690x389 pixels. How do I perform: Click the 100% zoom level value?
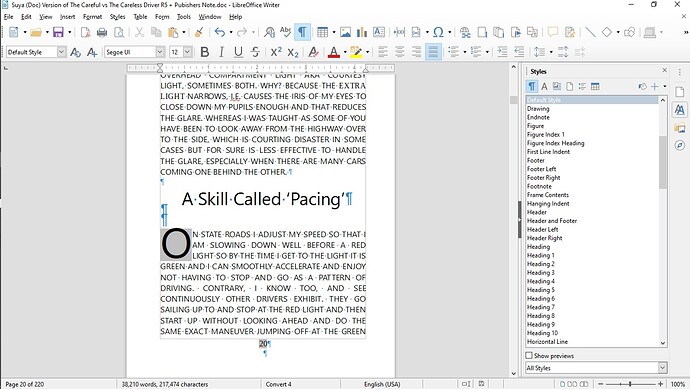pos(678,384)
